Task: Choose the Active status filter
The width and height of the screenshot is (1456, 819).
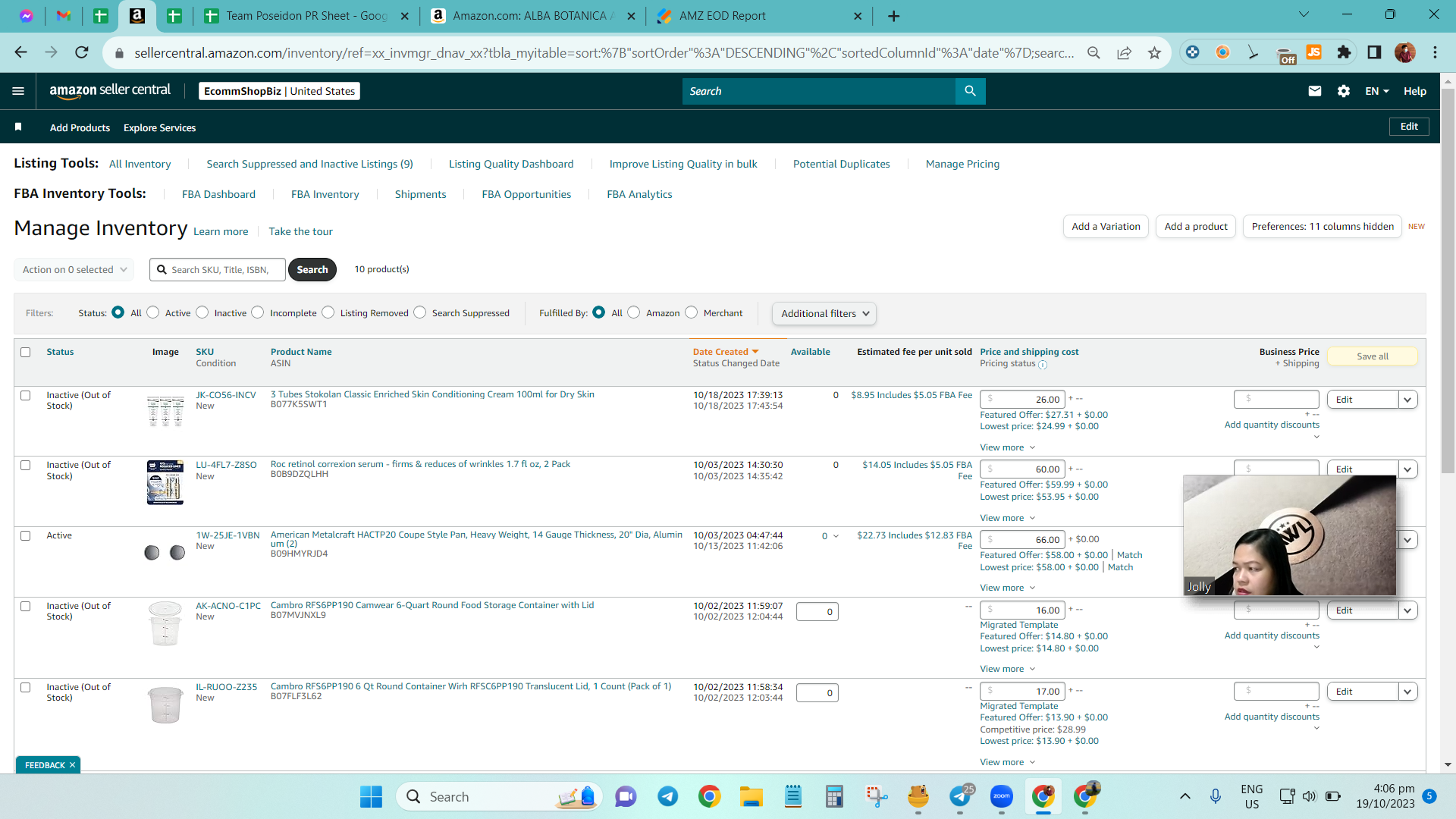Action: (153, 312)
